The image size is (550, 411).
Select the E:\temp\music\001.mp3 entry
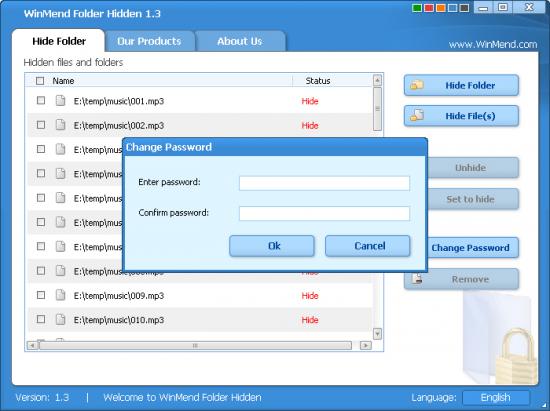pos(119,101)
